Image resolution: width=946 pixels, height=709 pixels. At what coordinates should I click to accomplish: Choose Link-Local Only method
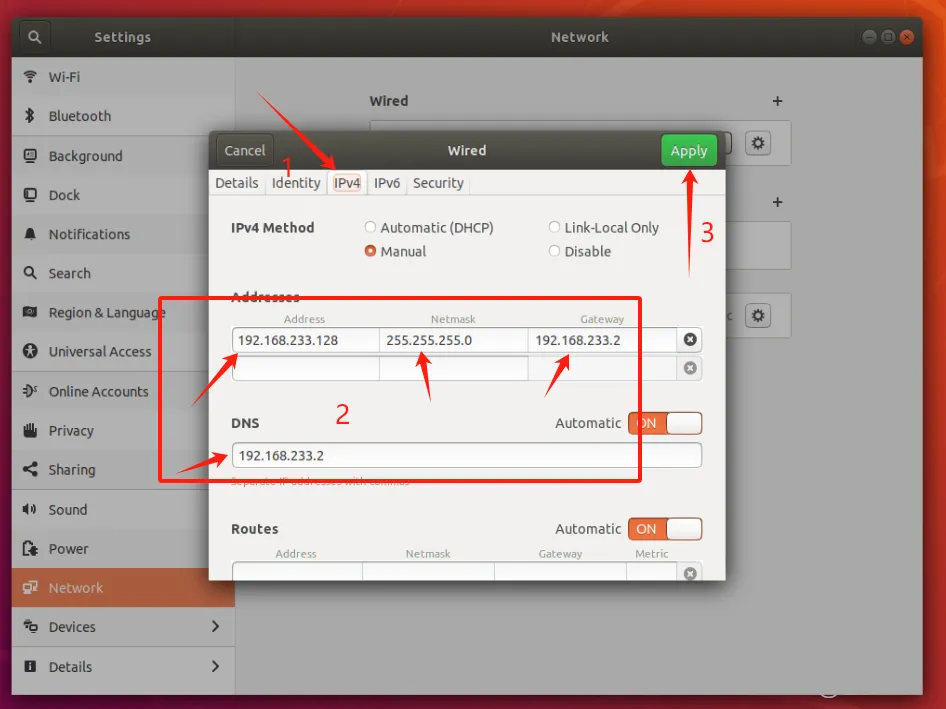pyautogui.click(x=603, y=227)
